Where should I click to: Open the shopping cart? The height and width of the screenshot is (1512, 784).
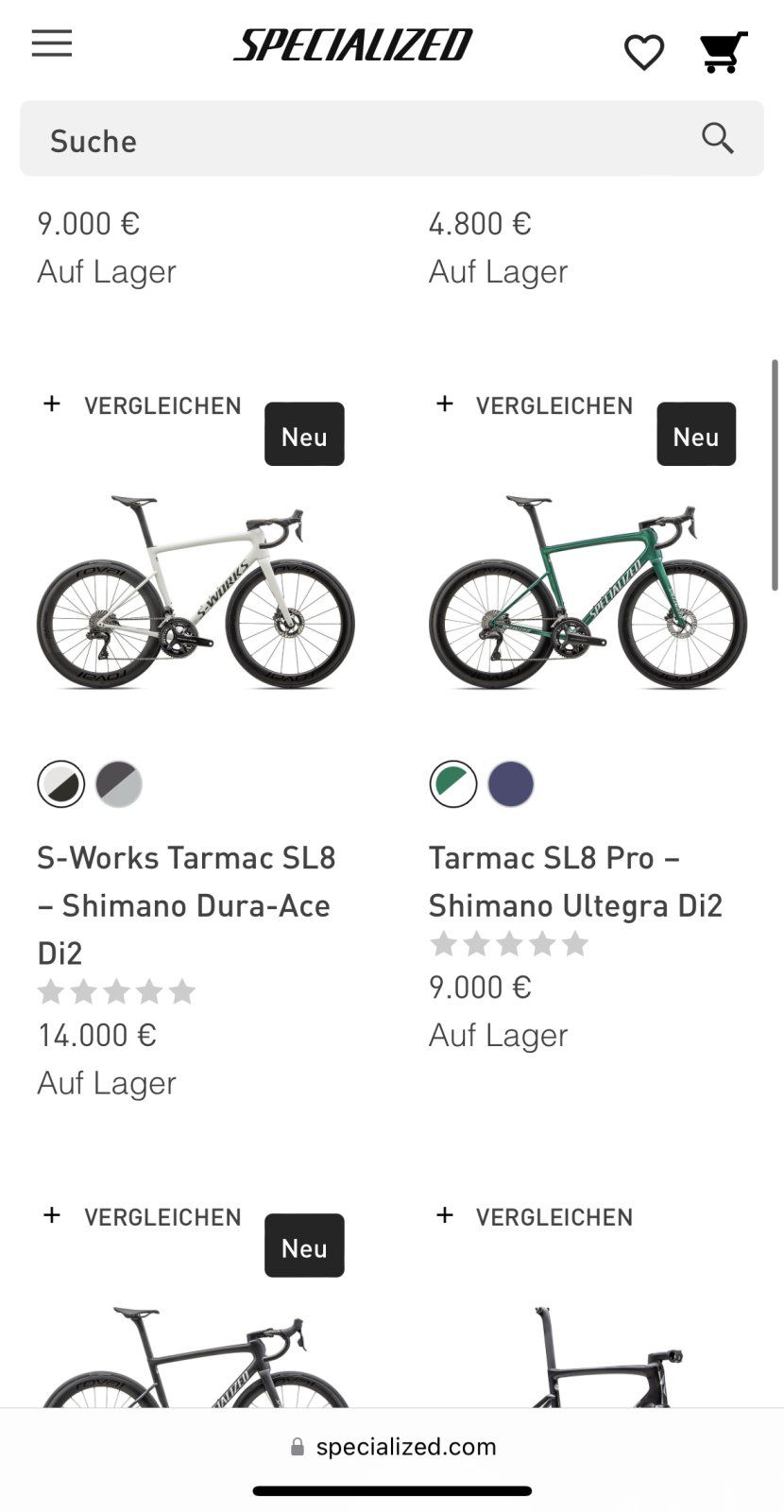click(x=723, y=52)
